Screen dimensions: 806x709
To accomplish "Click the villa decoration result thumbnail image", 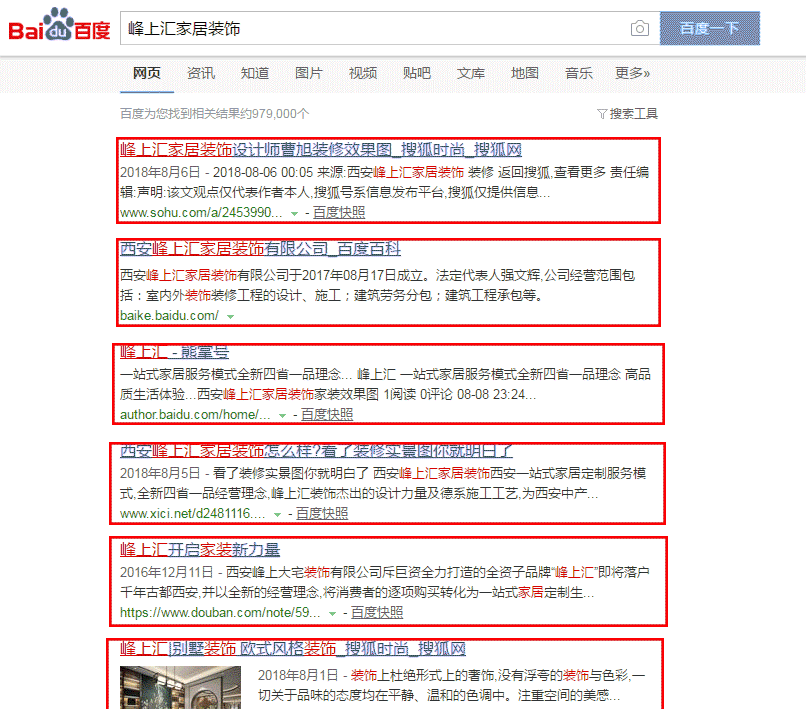I will [x=180, y=687].
